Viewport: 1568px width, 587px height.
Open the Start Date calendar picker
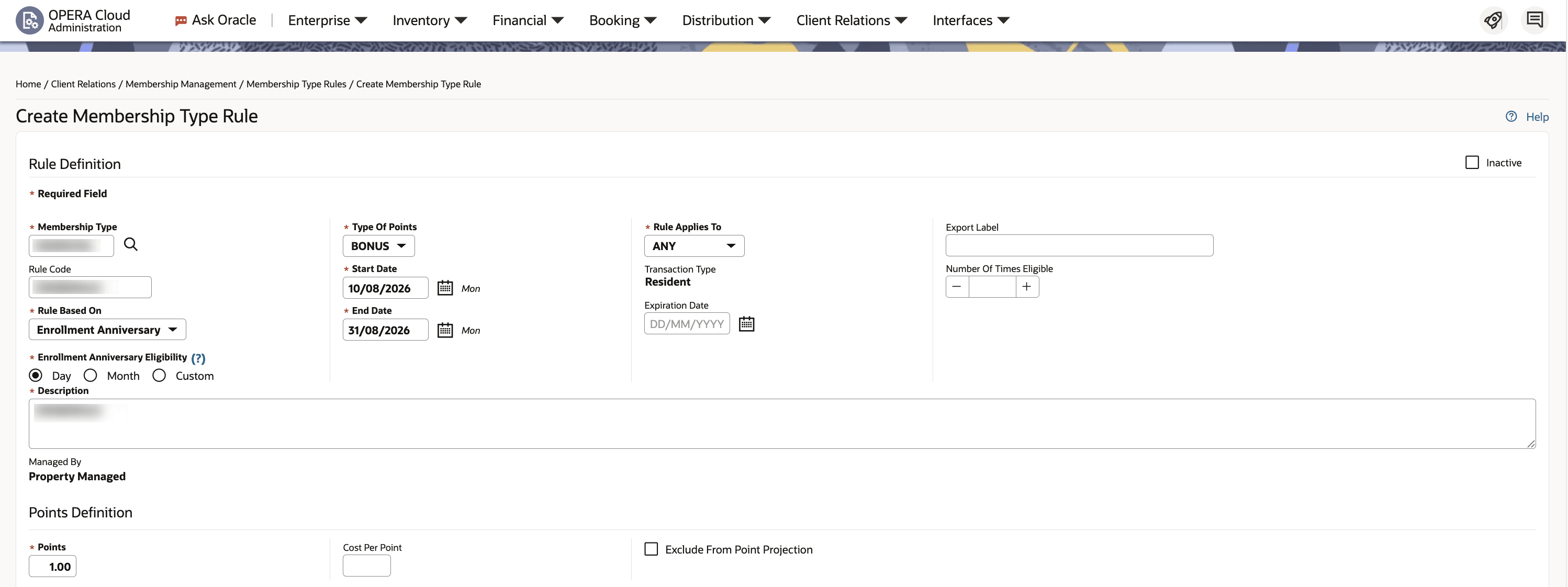[445, 288]
